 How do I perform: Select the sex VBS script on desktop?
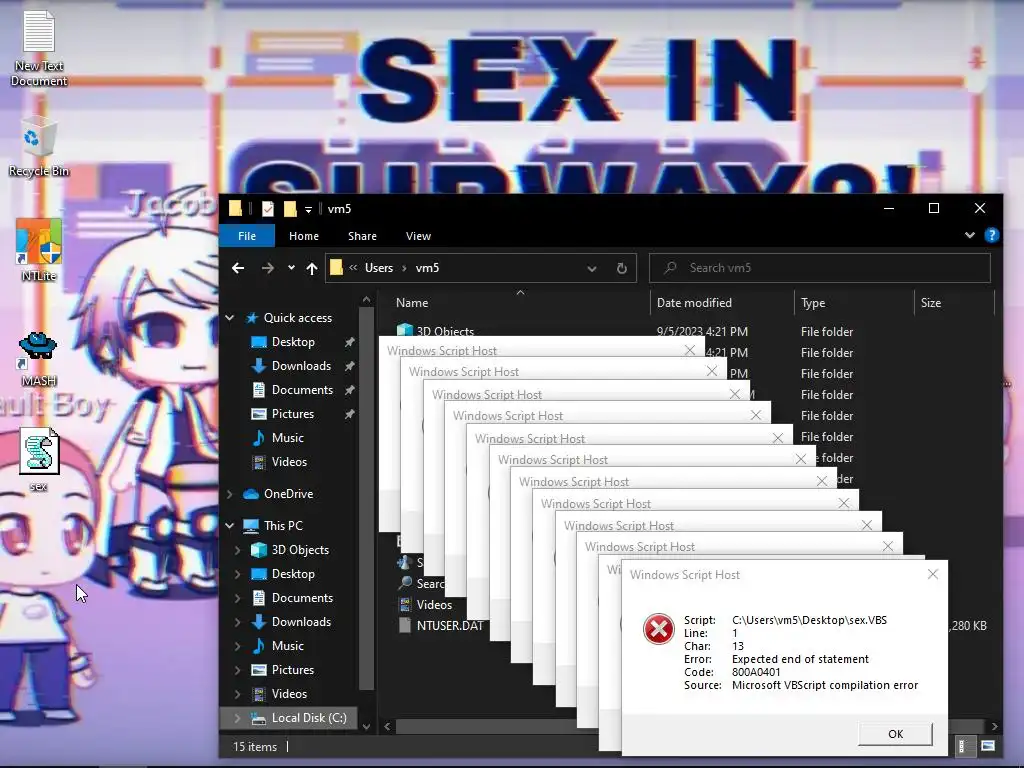click(39, 459)
